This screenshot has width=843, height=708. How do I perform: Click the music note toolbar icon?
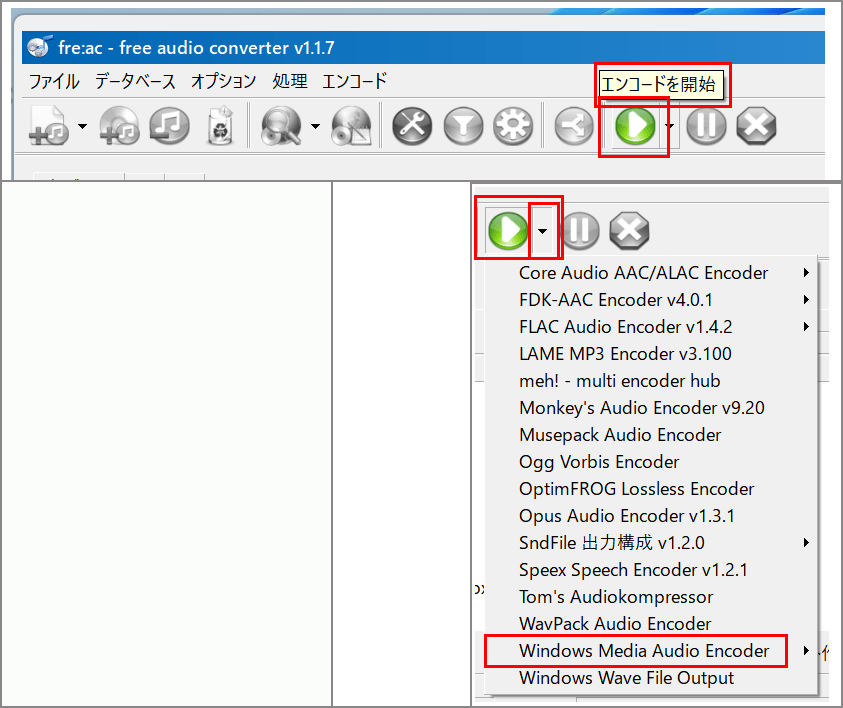point(170,126)
